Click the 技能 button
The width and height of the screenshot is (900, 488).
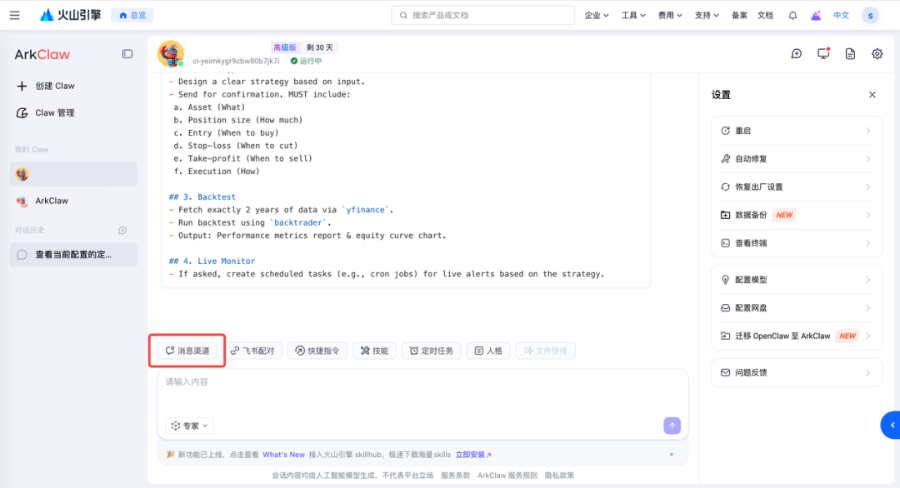[x=374, y=351]
